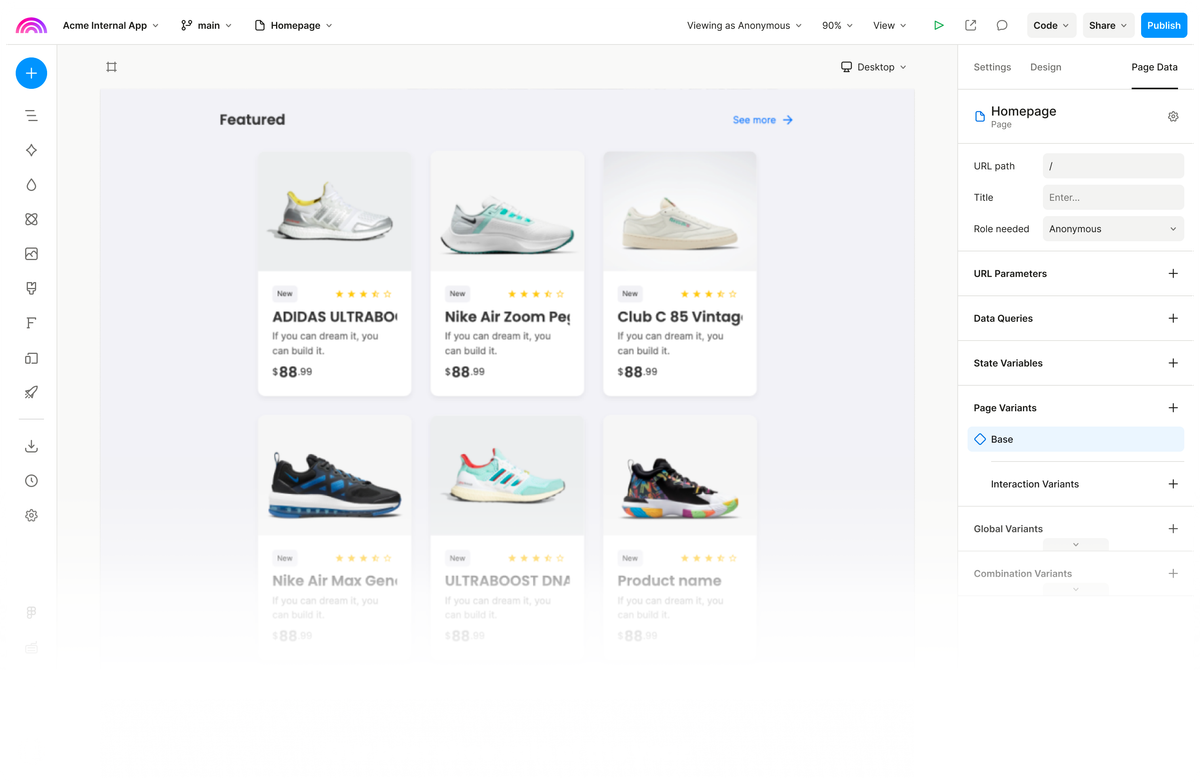Open the project in a new tab icon
The width and height of the screenshot is (1200, 784).
pos(970,25)
